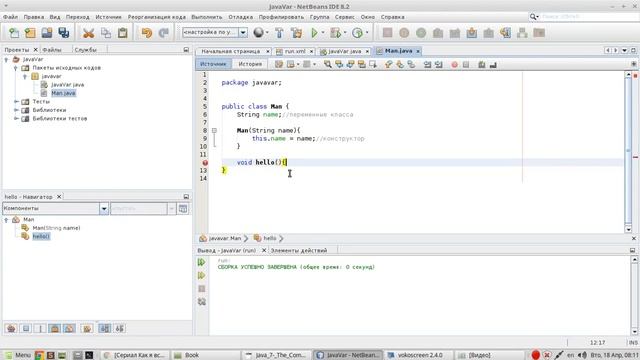Image resolution: width=640 pixels, height=360 pixels.
Task: Expand the Тесты folder node
Action: 16,102
